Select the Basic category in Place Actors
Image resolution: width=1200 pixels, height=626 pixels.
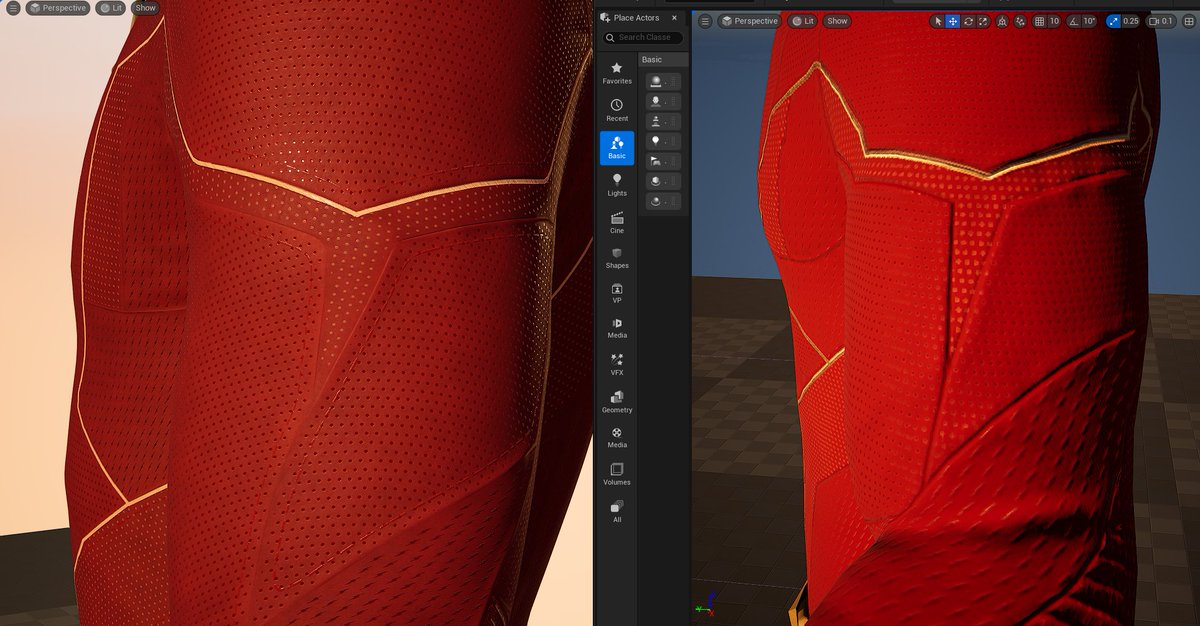click(x=617, y=148)
